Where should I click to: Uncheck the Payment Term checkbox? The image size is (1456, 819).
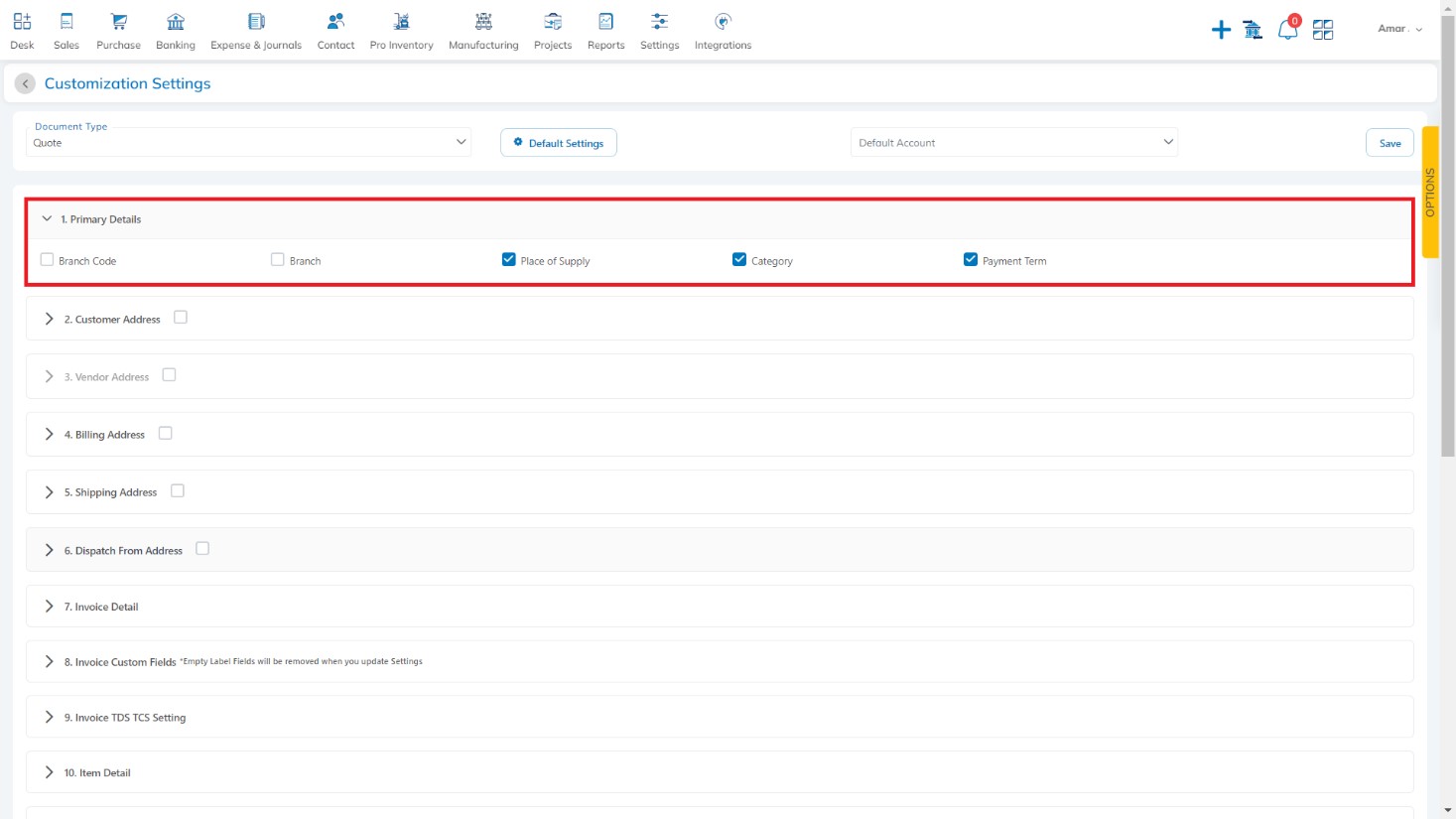[x=971, y=259]
